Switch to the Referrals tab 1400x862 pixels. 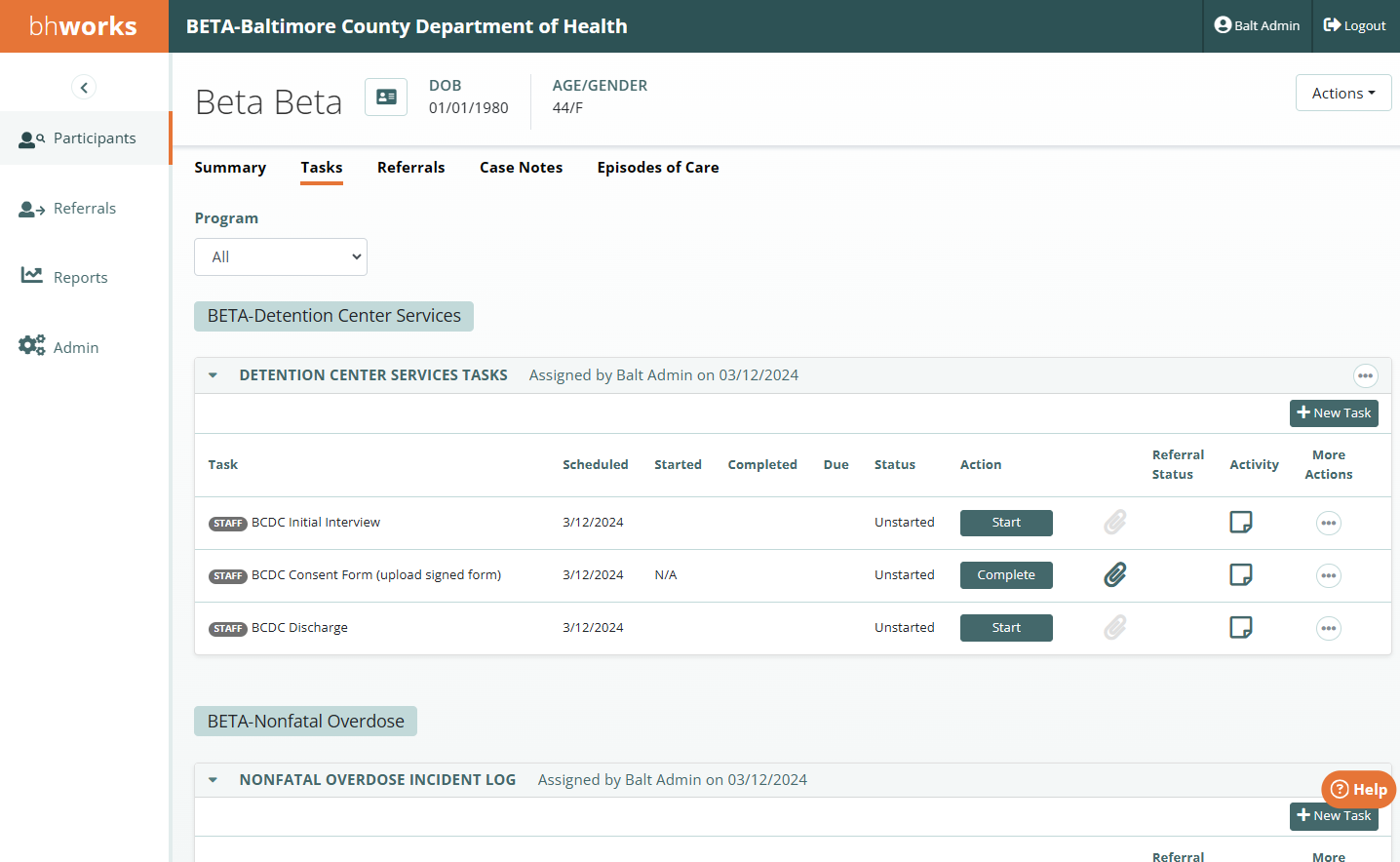click(x=411, y=168)
